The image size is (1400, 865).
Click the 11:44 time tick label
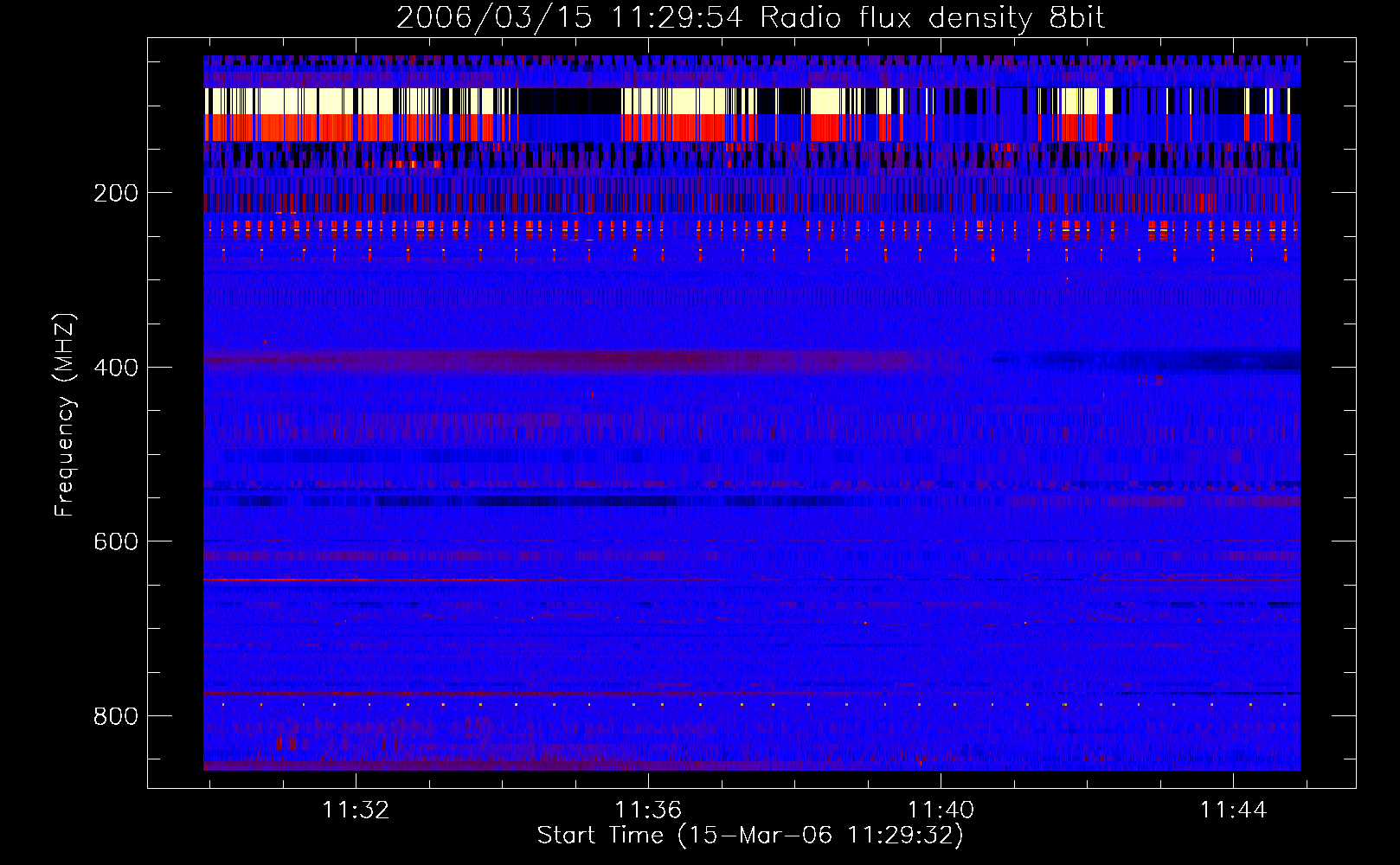[1233, 810]
